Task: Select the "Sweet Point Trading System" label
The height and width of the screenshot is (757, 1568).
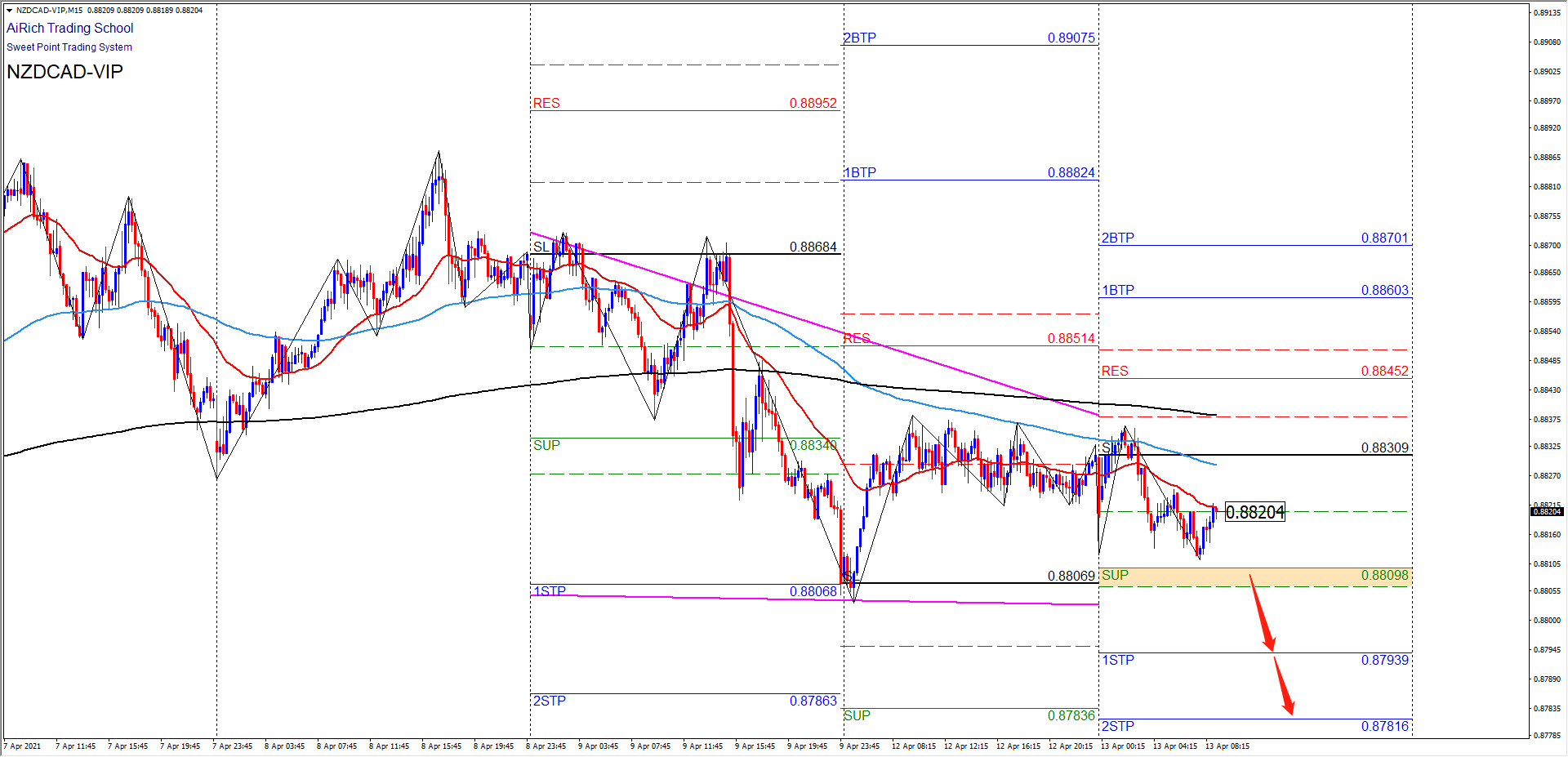Action: 69,47
